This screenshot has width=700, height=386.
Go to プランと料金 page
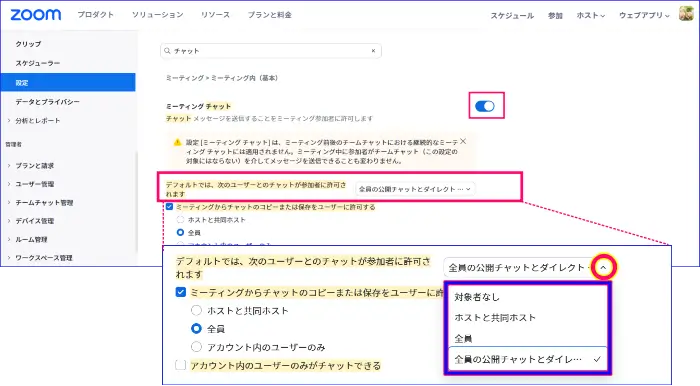(x=270, y=15)
